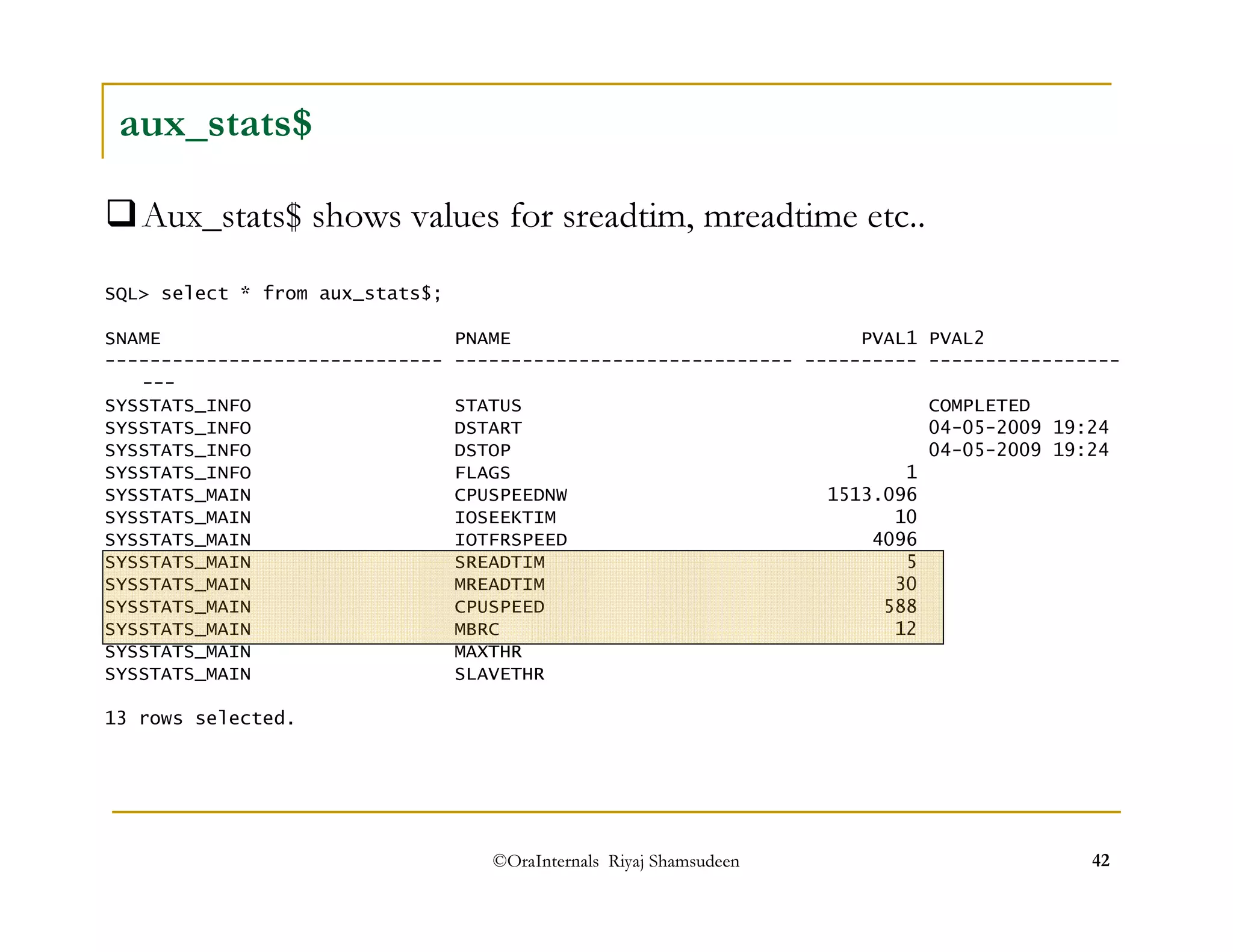1233x952 pixels.
Task: Click SYSSTATS_MAIN in the SLAVETHR row
Action: point(178,675)
